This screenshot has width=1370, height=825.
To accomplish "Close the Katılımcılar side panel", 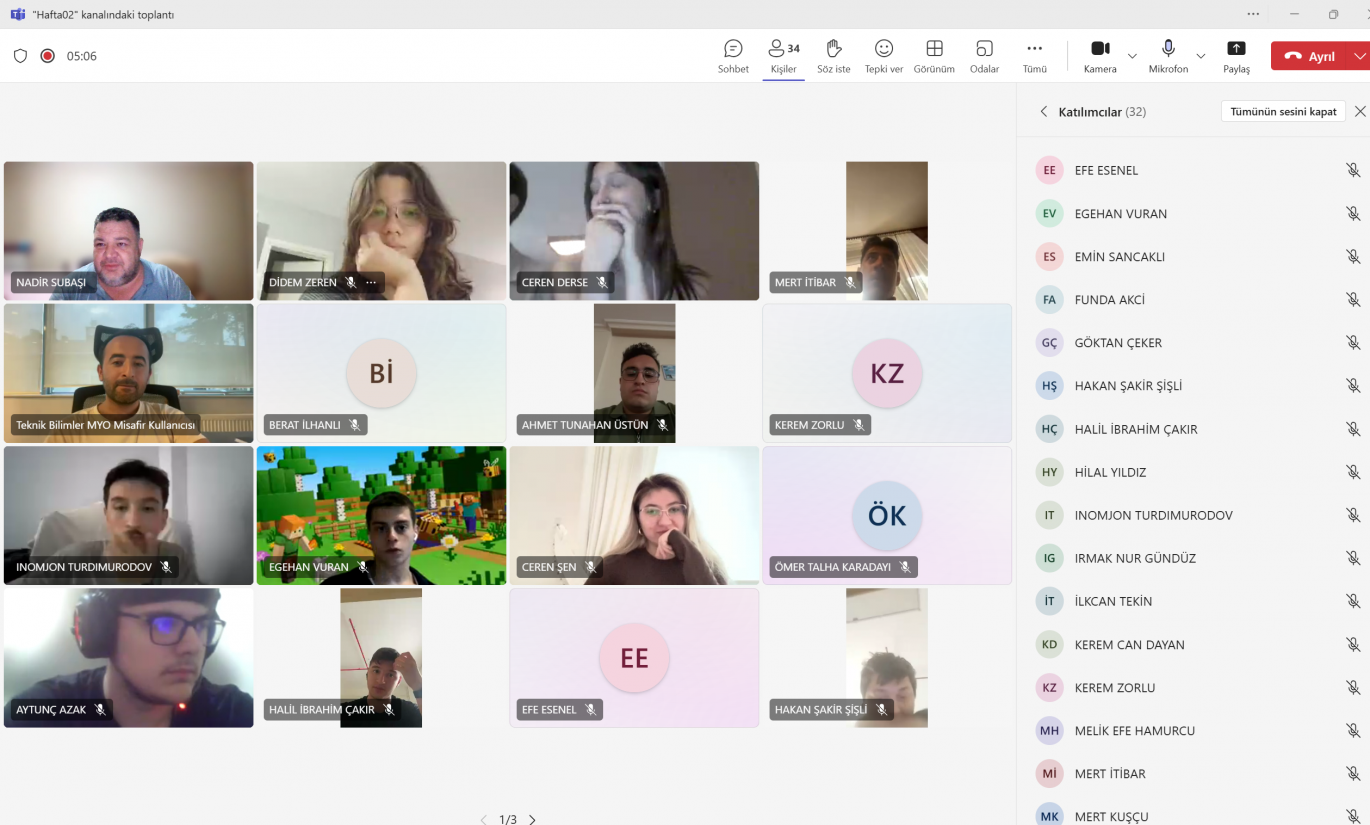I will click(1359, 112).
